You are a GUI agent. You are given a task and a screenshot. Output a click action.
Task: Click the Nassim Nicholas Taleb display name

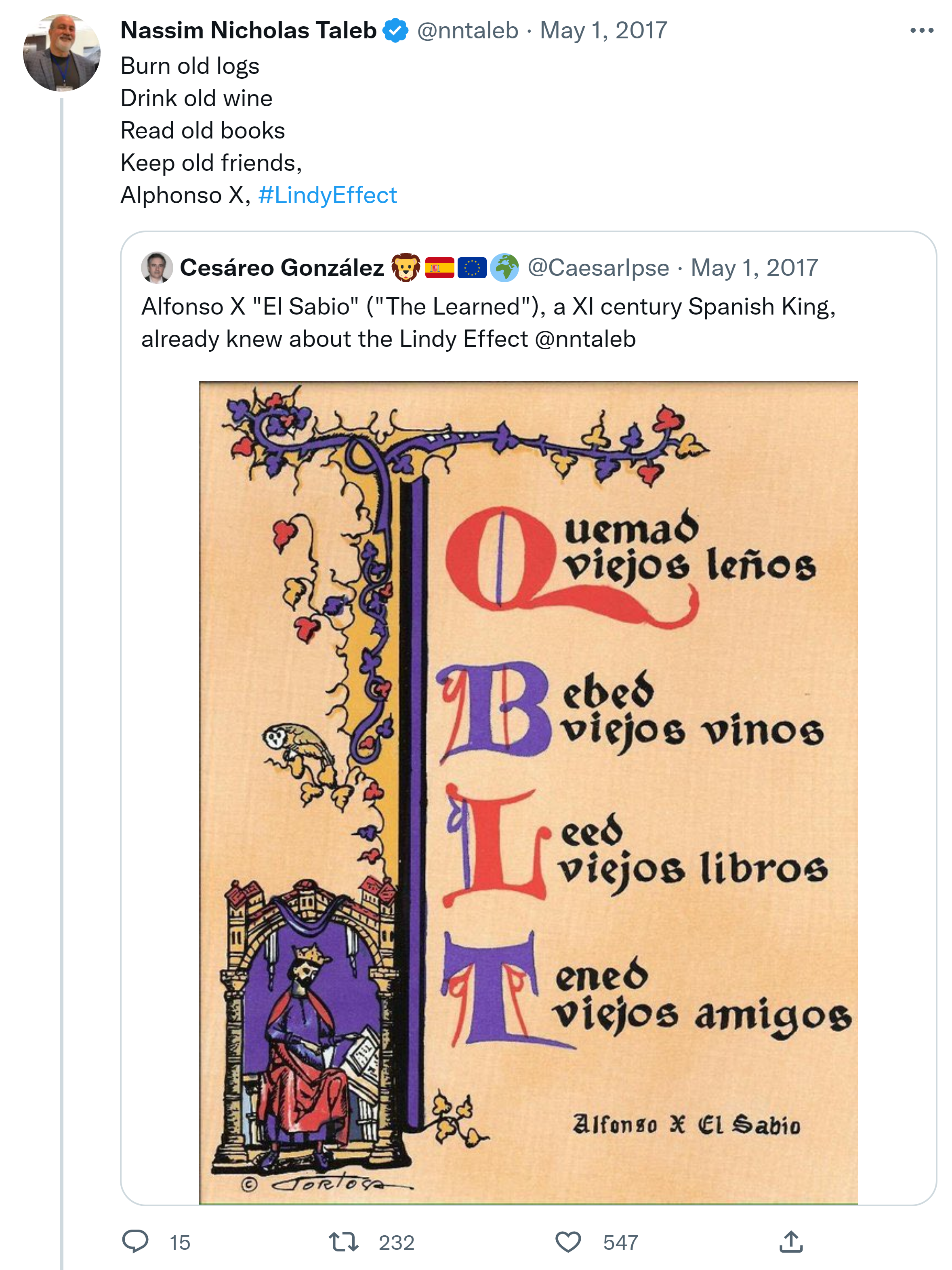tap(248, 30)
